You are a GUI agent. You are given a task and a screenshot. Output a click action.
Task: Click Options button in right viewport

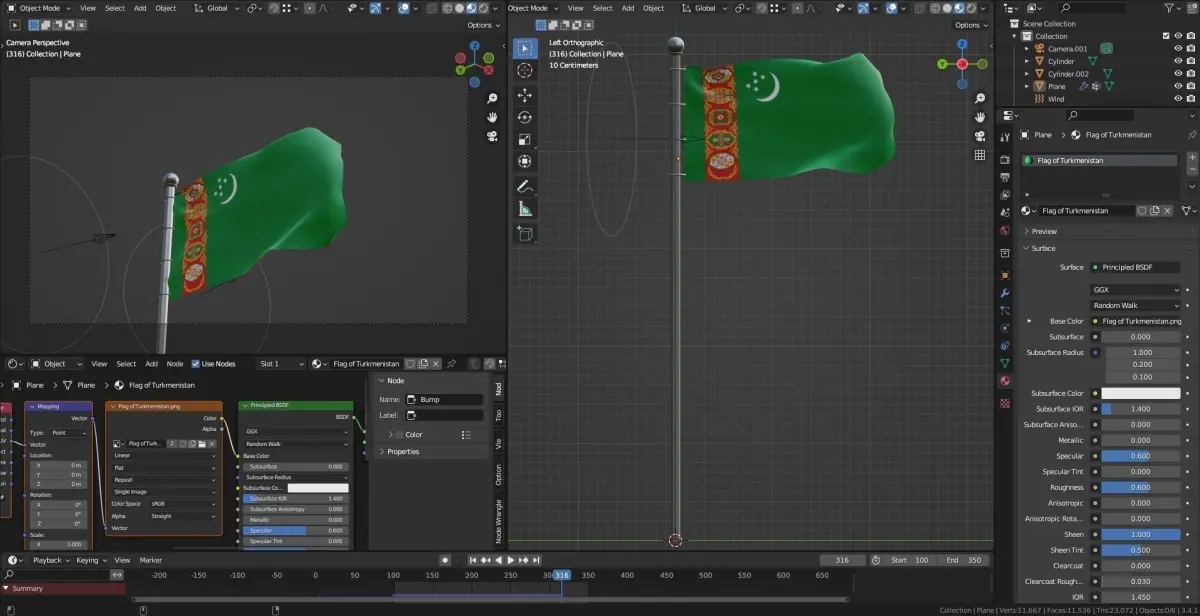(969, 25)
